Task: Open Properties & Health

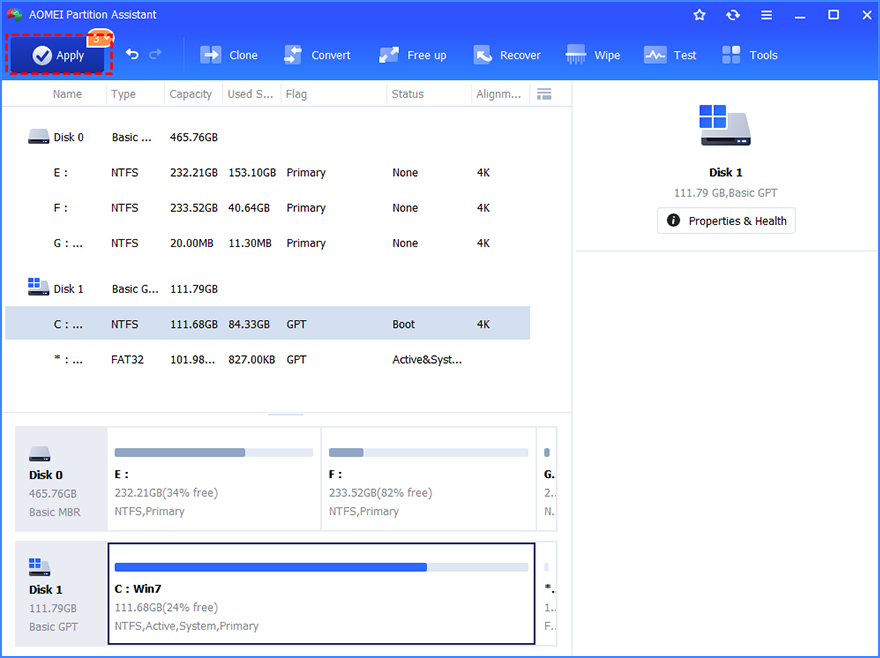Action: (x=726, y=221)
